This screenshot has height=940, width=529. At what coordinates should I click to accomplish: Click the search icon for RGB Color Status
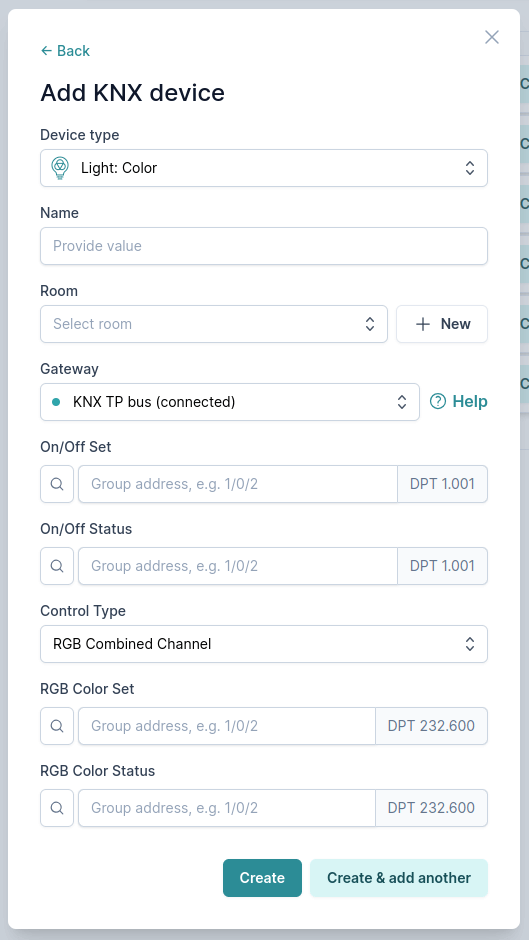(57, 808)
